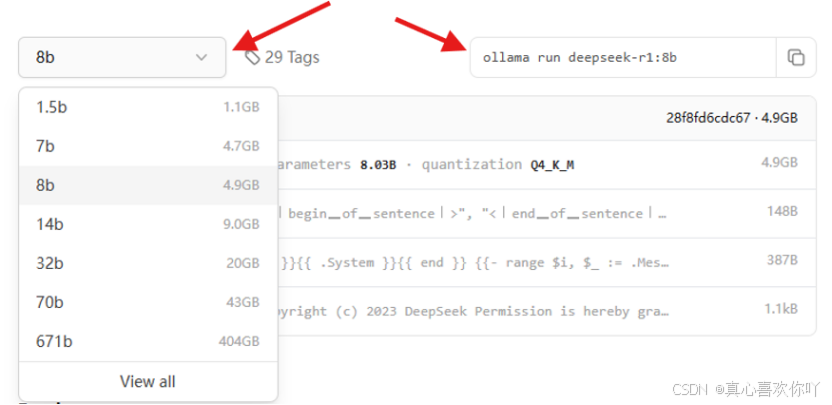832x405 pixels.
Task: Open the DeepSeek license row
Action: click(x=547, y=311)
